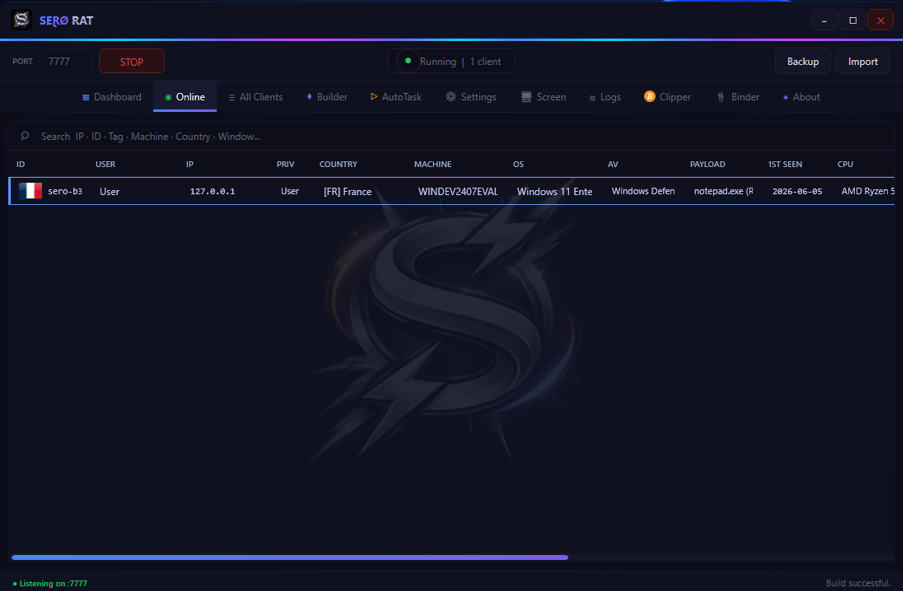This screenshot has height=591, width=903.
Task: Click the Screen monitor icon
Action: (x=526, y=97)
